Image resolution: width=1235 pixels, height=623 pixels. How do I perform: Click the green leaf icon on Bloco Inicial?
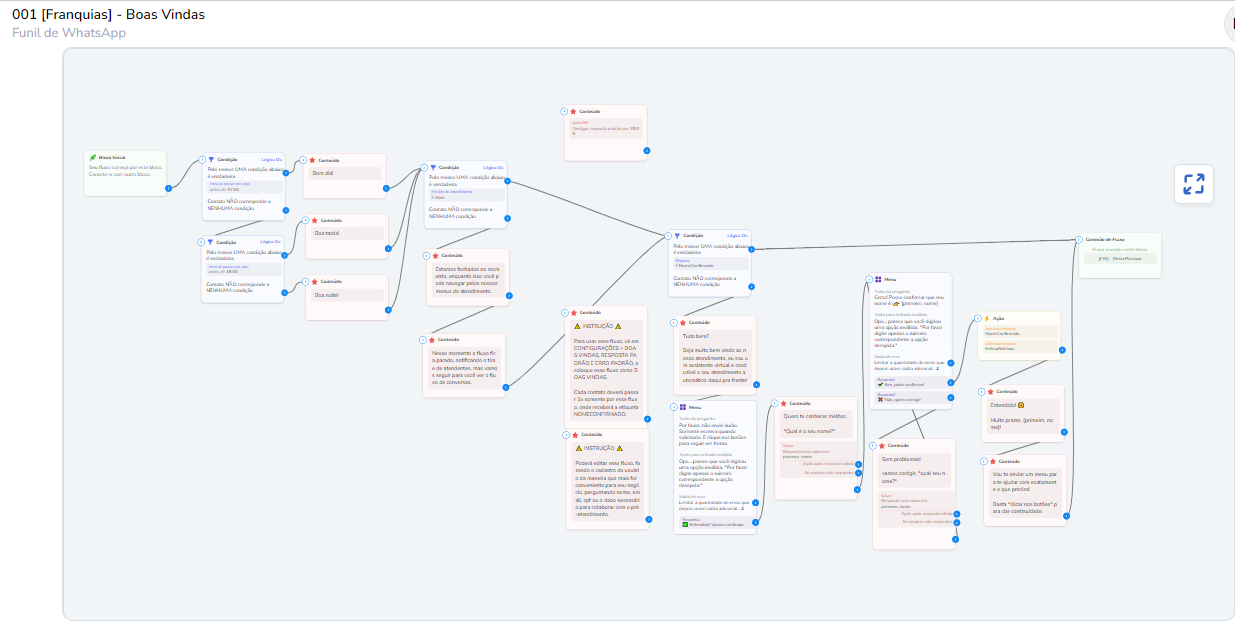92,158
